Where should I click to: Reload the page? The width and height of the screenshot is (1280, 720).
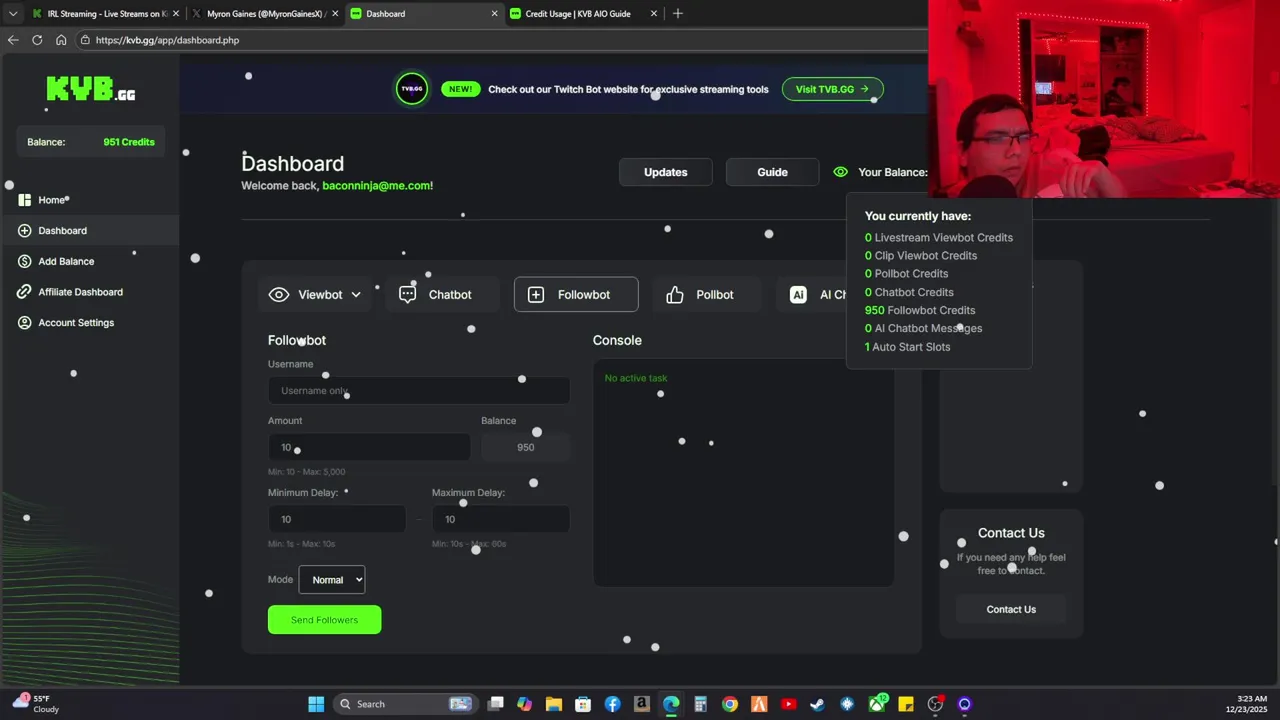point(37,40)
